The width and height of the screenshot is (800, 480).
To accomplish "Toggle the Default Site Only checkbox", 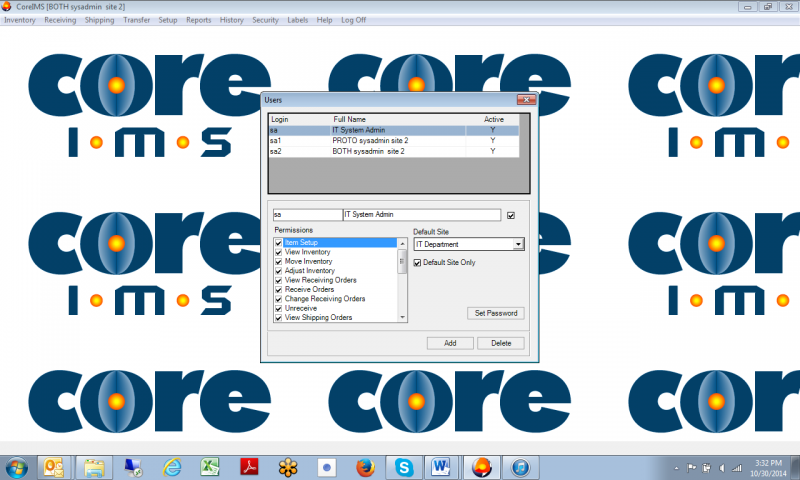I will 417,262.
